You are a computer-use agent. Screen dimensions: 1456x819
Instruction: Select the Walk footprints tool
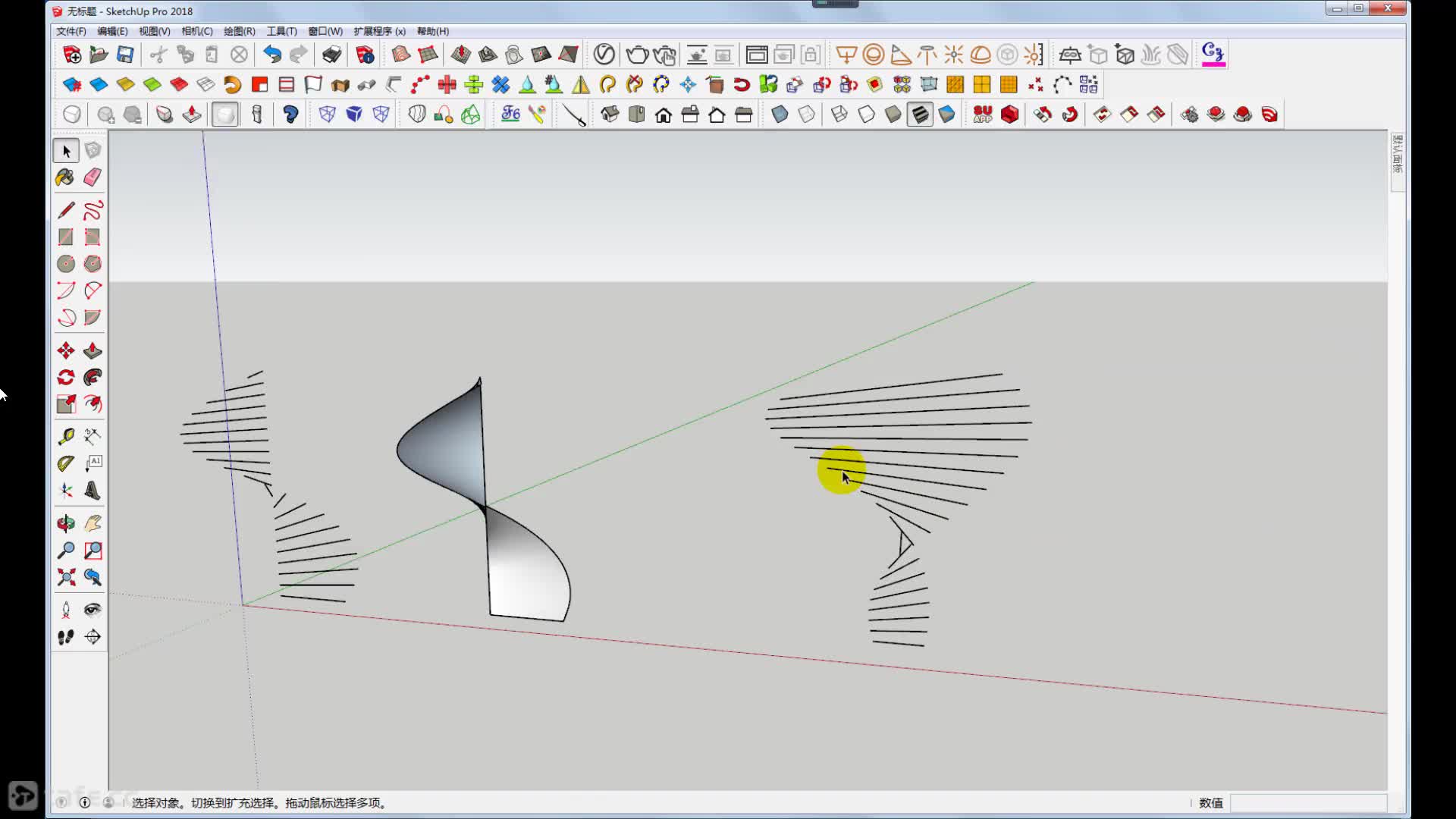tap(66, 637)
